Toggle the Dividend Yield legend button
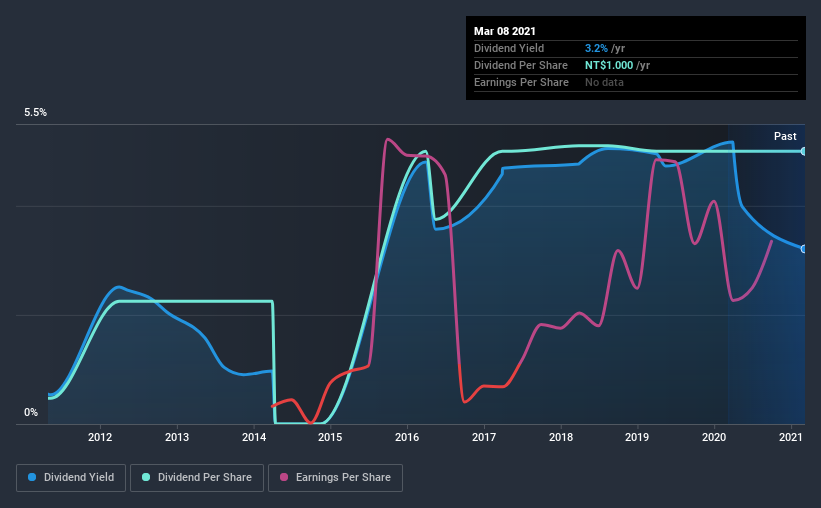This screenshot has width=821, height=508. click(x=71, y=478)
